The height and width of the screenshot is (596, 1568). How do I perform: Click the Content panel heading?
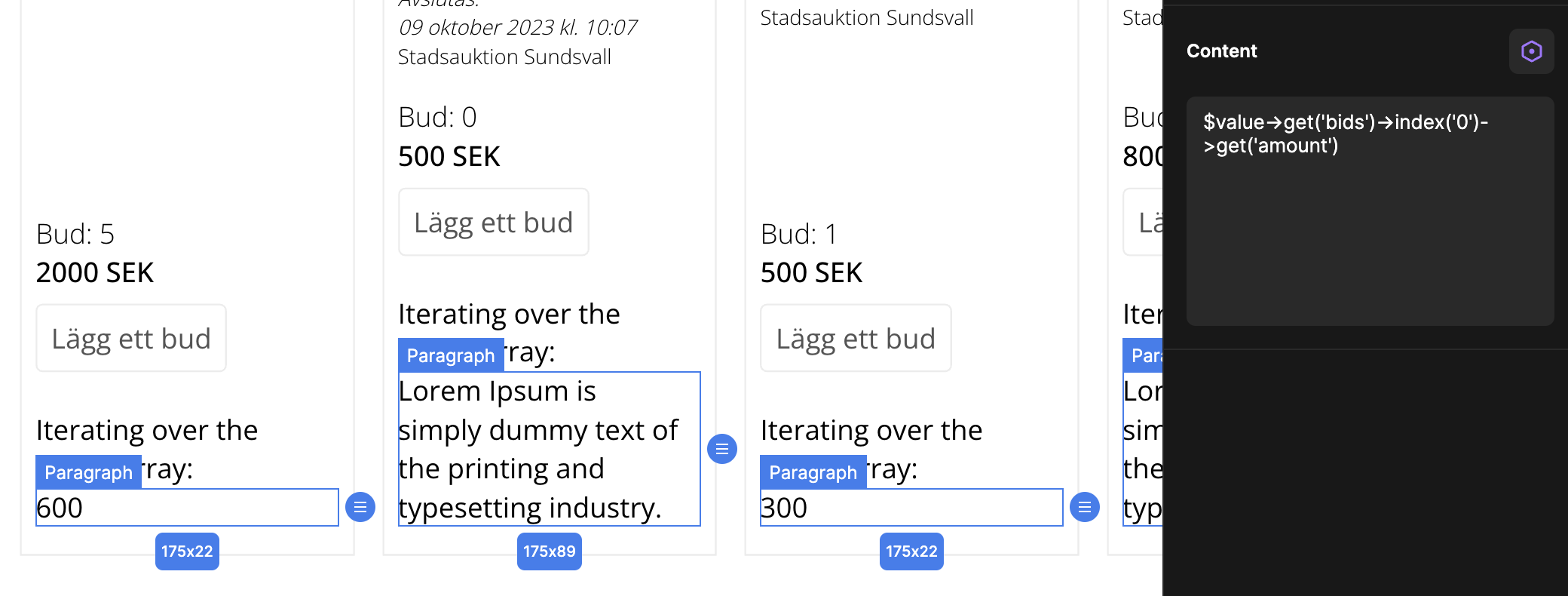[1222, 51]
